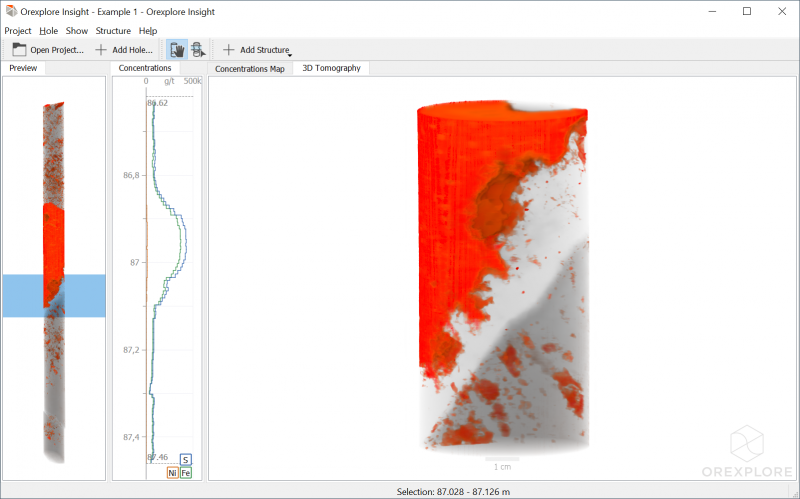This screenshot has width=800, height=499.
Task: Click the 86.62 depth label
Action: 158,103
